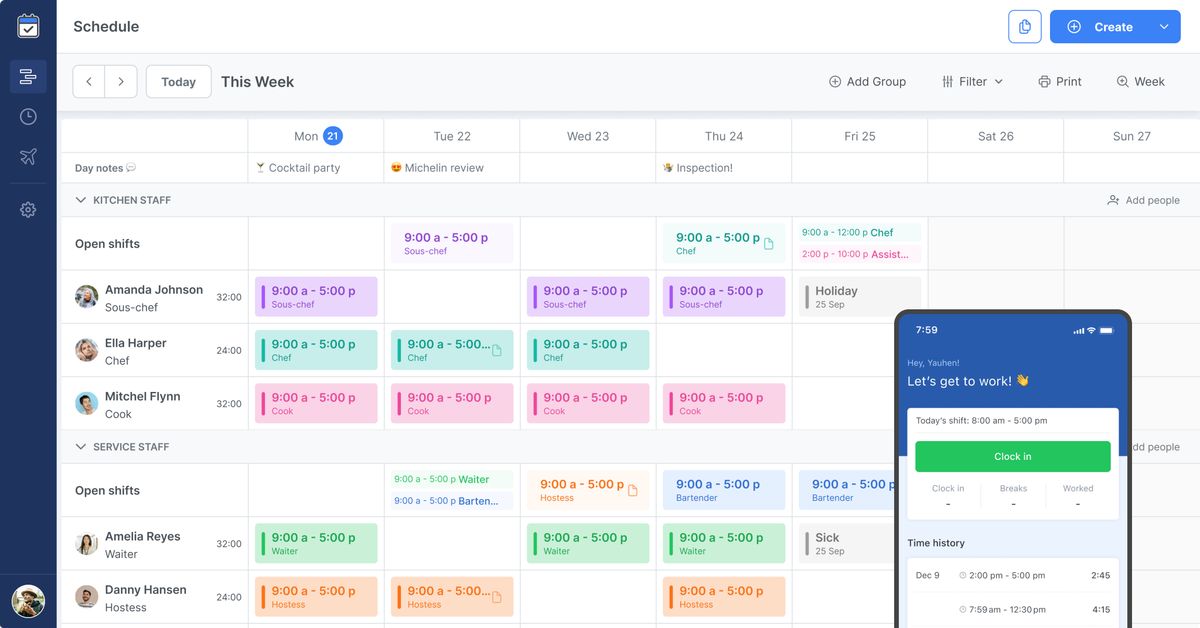Open the Filter dropdown
Viewport: 1200px width, 628px height.
click(x=972, y=82)
